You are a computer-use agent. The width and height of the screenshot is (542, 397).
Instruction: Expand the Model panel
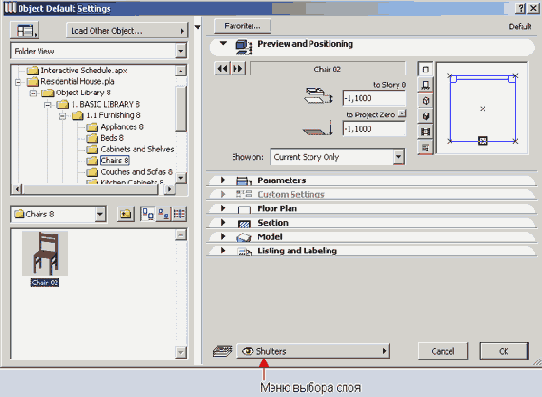click(223, 237)
